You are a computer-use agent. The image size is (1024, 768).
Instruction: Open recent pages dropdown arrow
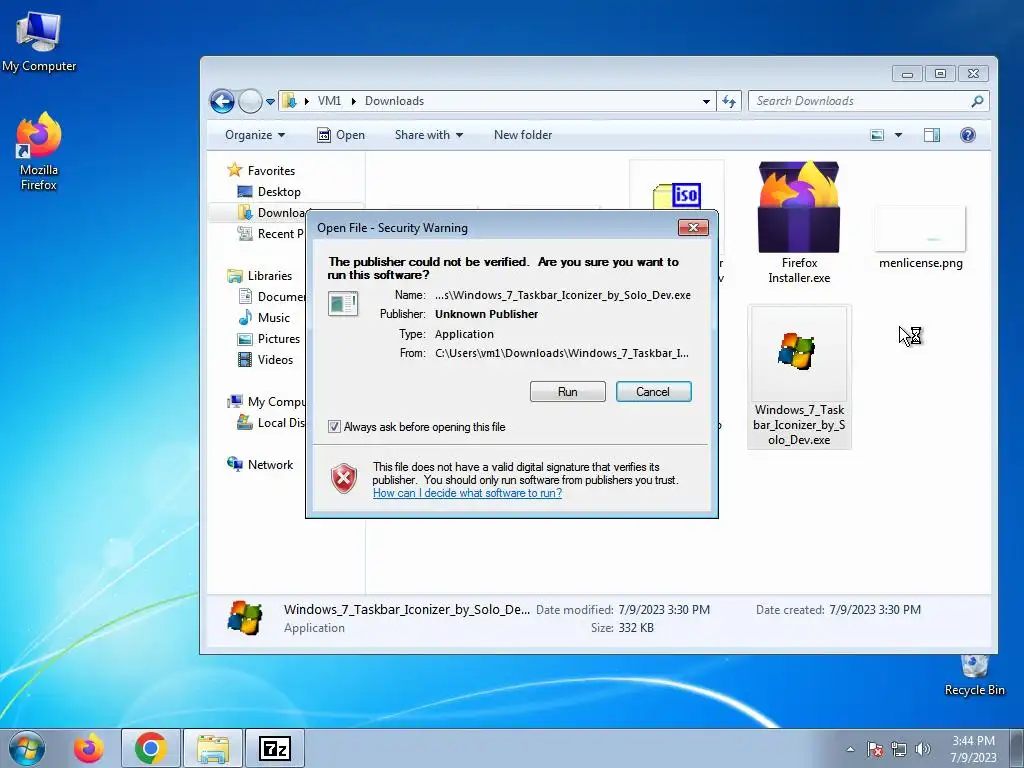[270, 102]
